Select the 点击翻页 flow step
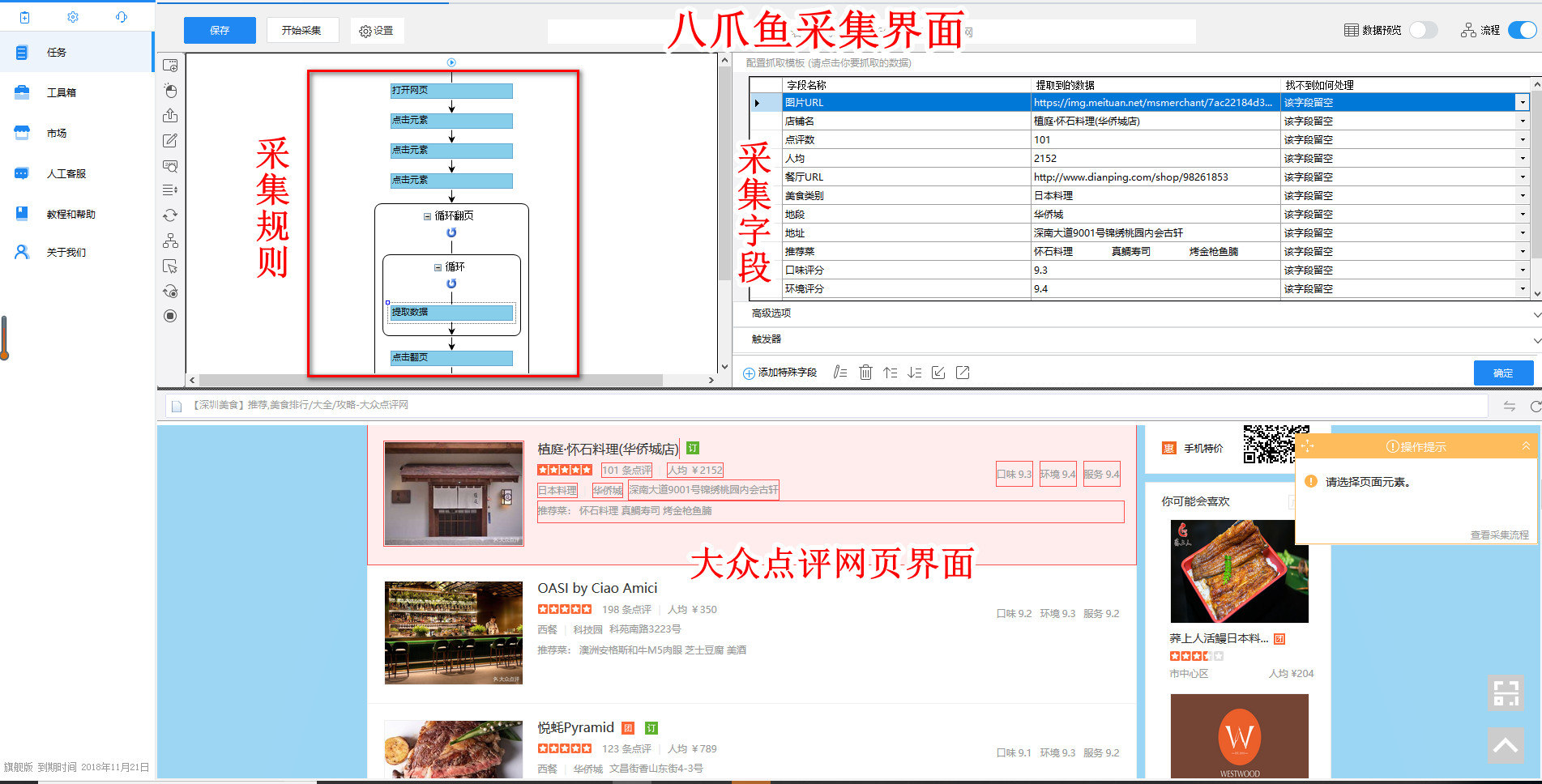Screen dimensions: 1542x784 (451, 358)
